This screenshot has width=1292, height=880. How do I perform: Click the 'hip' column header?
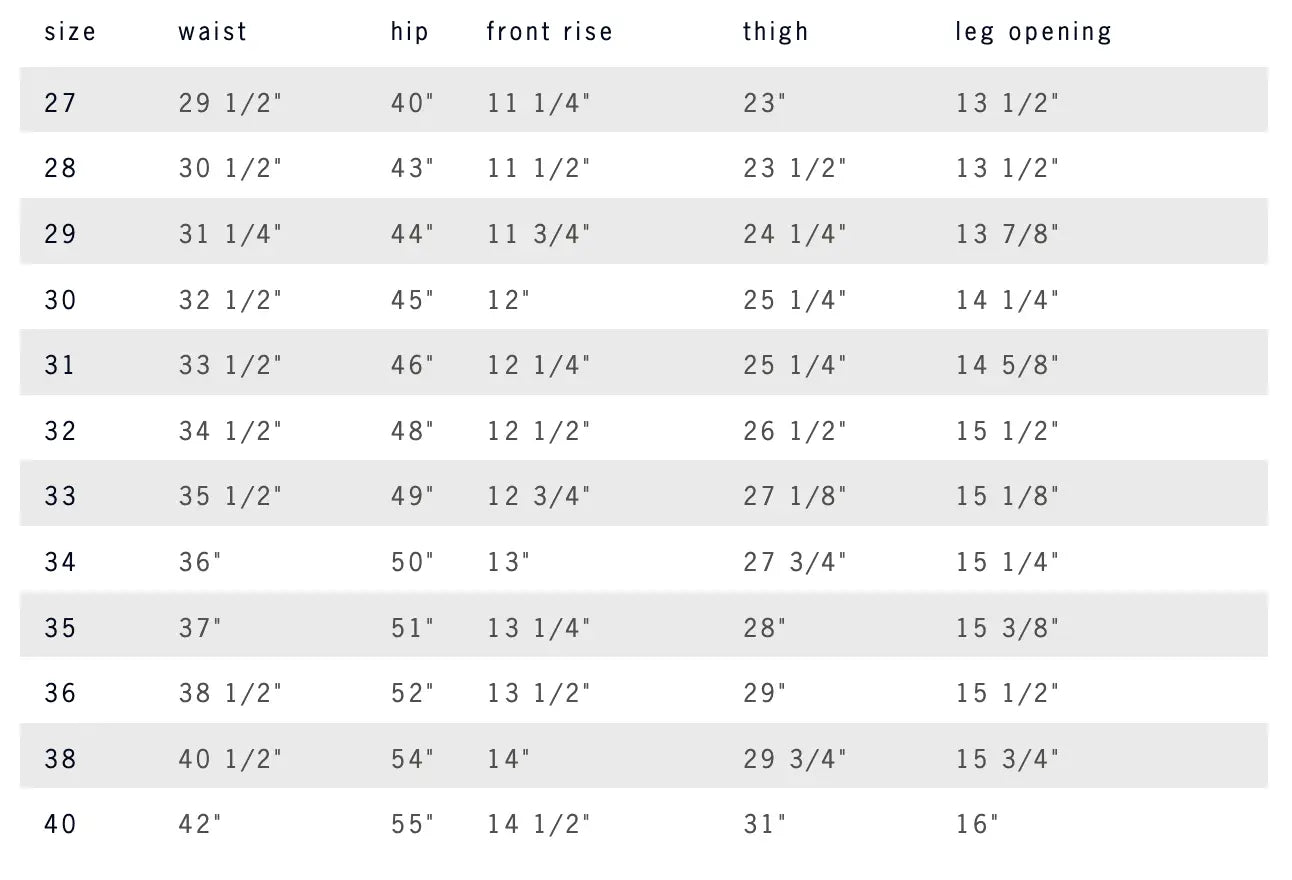click(x=410, y=32)
